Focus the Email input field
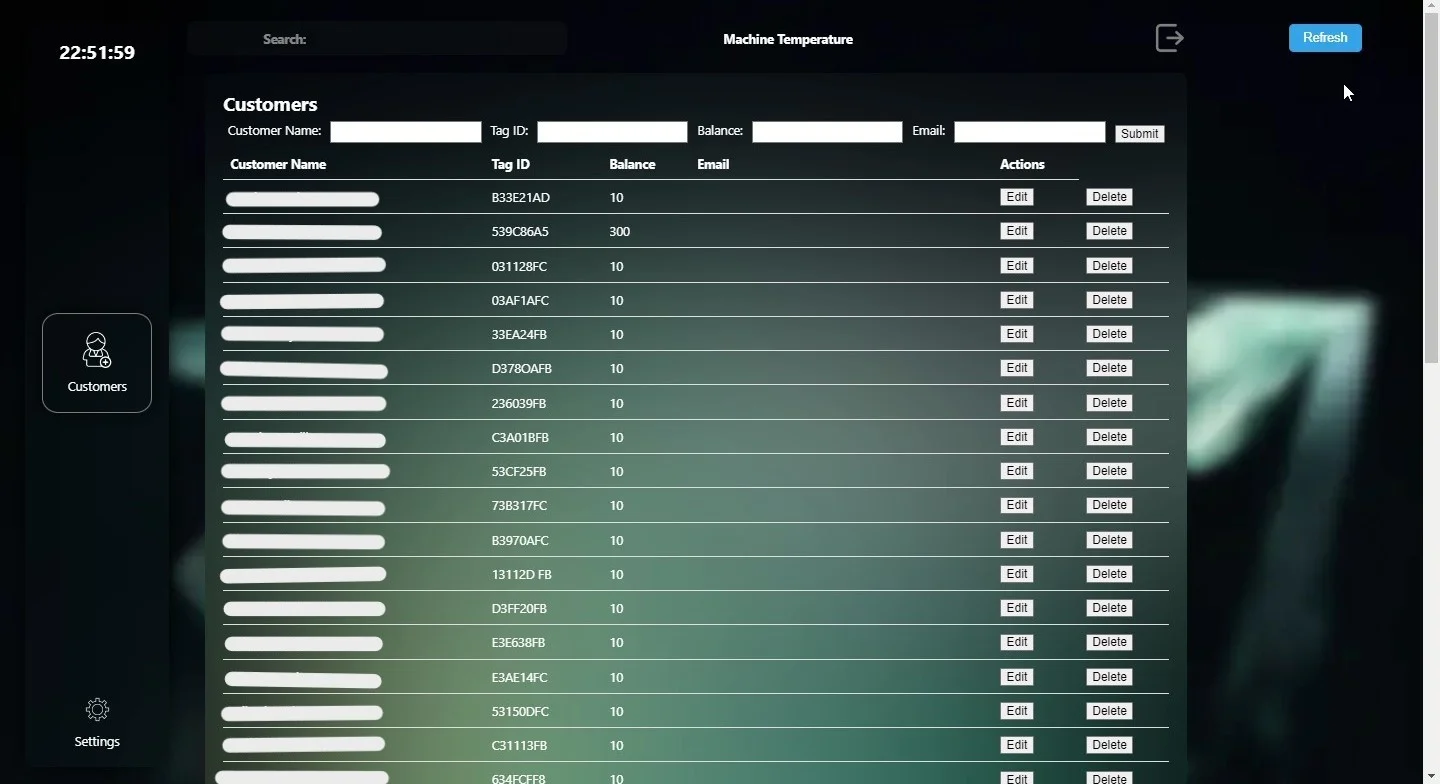This screenshot has width=1440, height=784. [1029, 132]
